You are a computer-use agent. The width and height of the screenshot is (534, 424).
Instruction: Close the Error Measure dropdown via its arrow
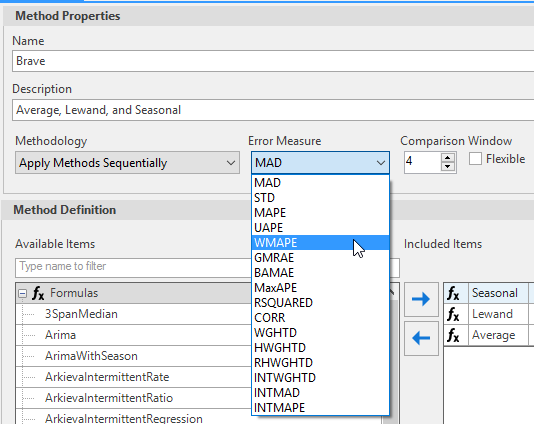click(381, 163)
